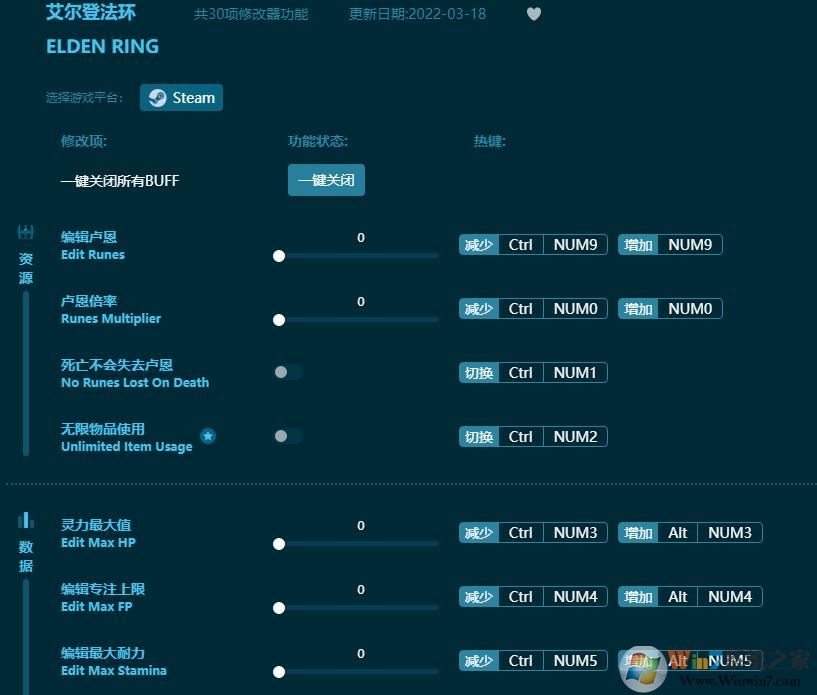
Task: Click the Edit Max HP value 0
Action: [x=361, y=526]
